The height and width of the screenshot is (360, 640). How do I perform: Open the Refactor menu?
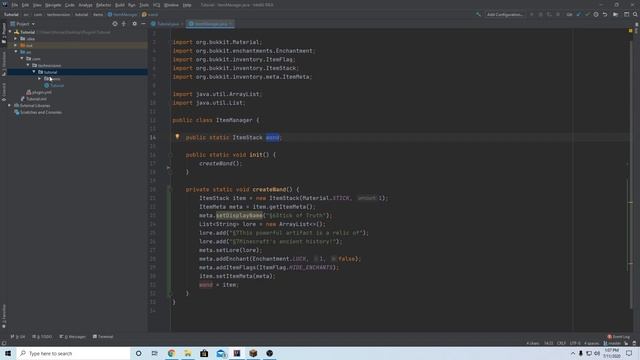pyautogui.click(x=103, y=5)
